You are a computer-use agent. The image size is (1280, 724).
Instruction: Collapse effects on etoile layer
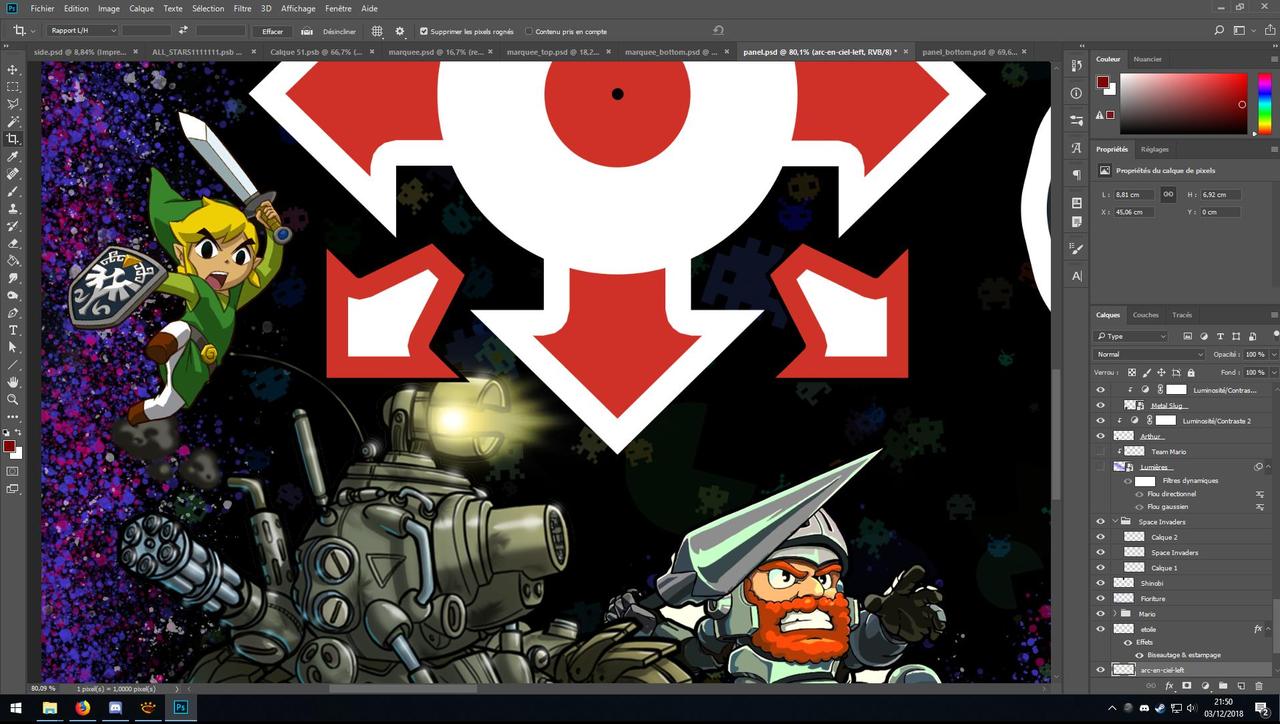pos(1270,629)
